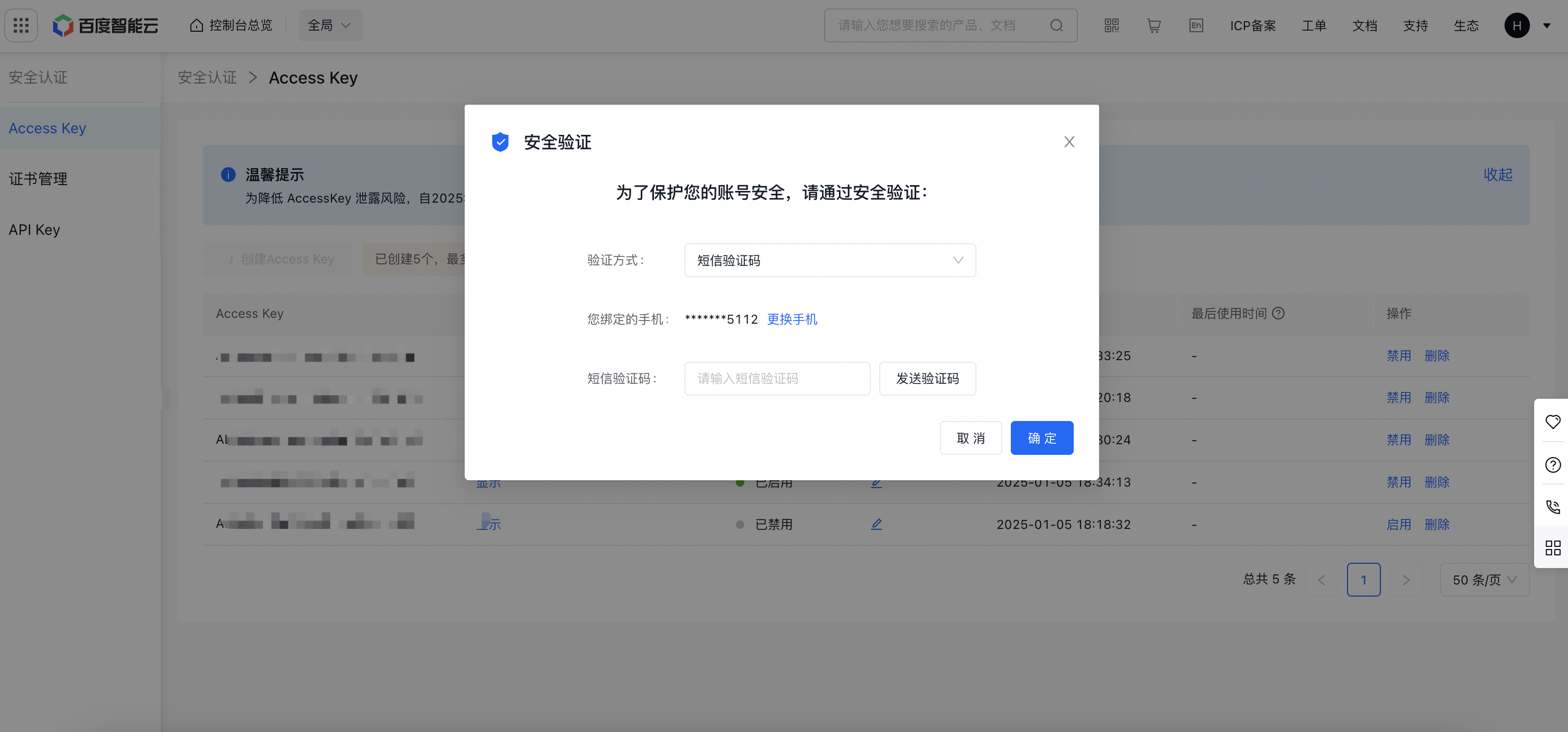Image resolution: width=1568 pixels, height=732 pixels.
Task: Click 禁用 in the 20:18 row
Action: tap(1399, 398)
